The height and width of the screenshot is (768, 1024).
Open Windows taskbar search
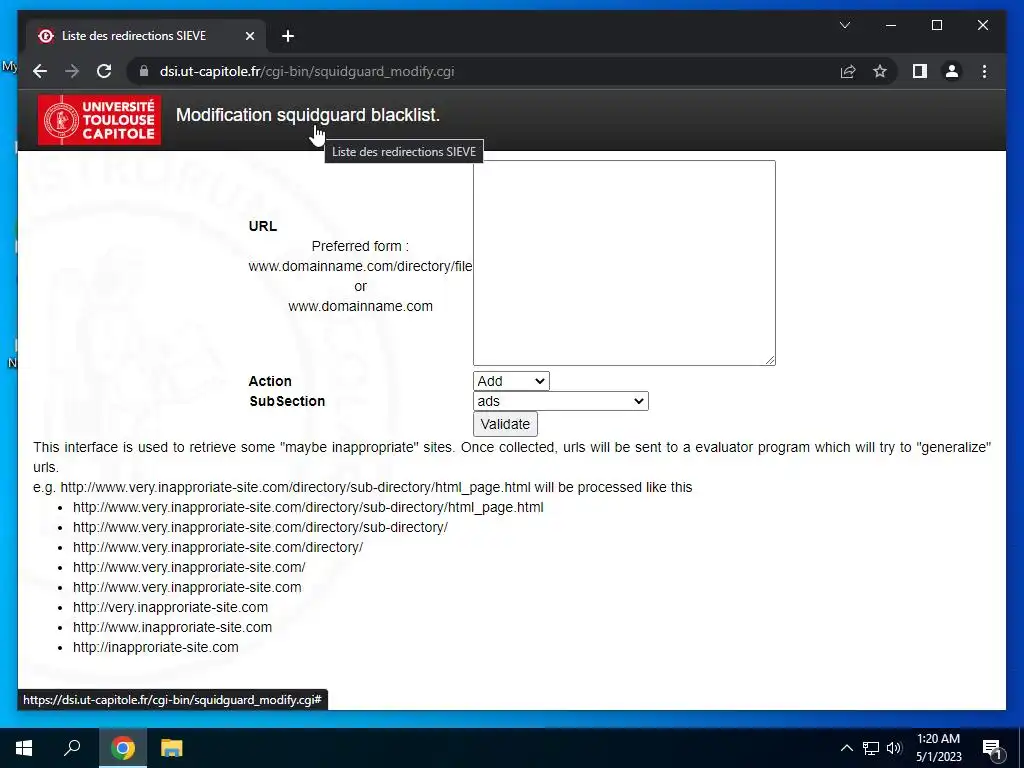(x=72, y=748)
